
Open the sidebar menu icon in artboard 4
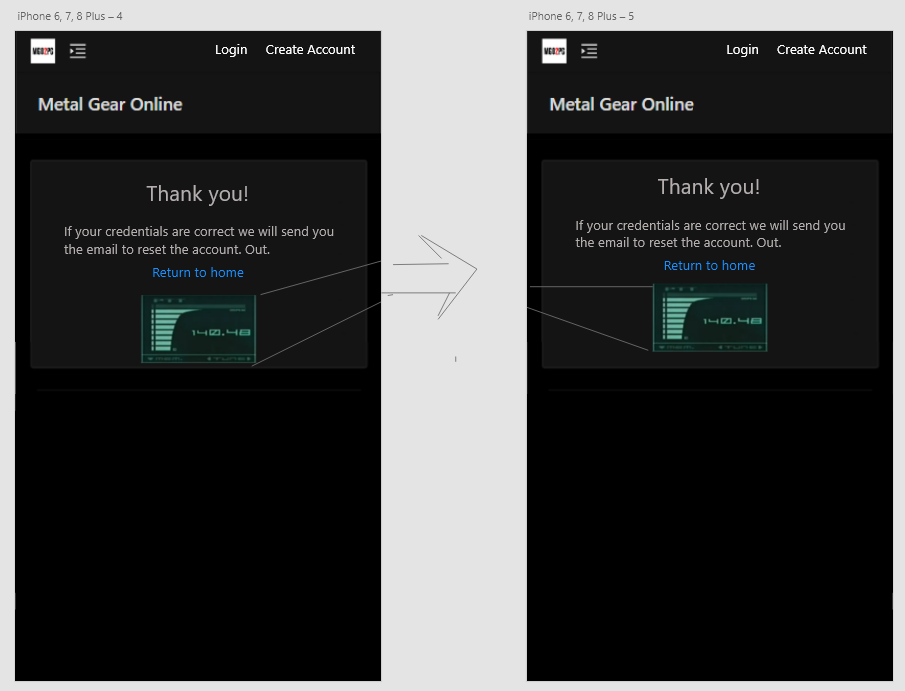[78, 51]
